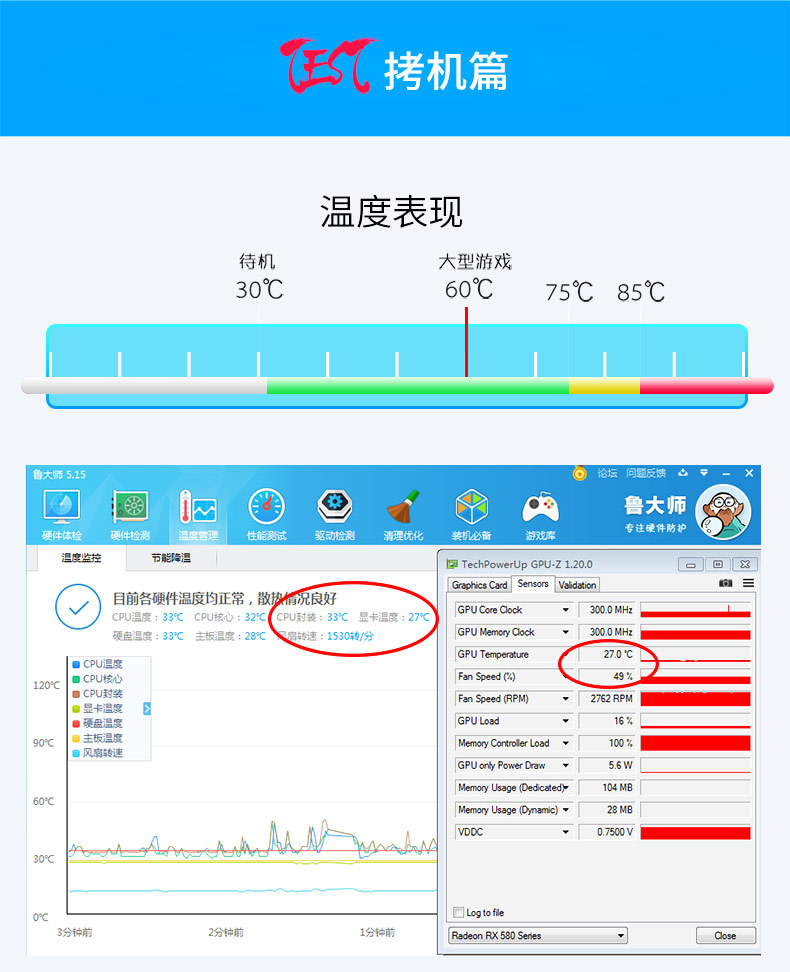The height and width of the screenshot is (972, 790).
Task: Enable the Log to file checkbox
Action: 458,912
